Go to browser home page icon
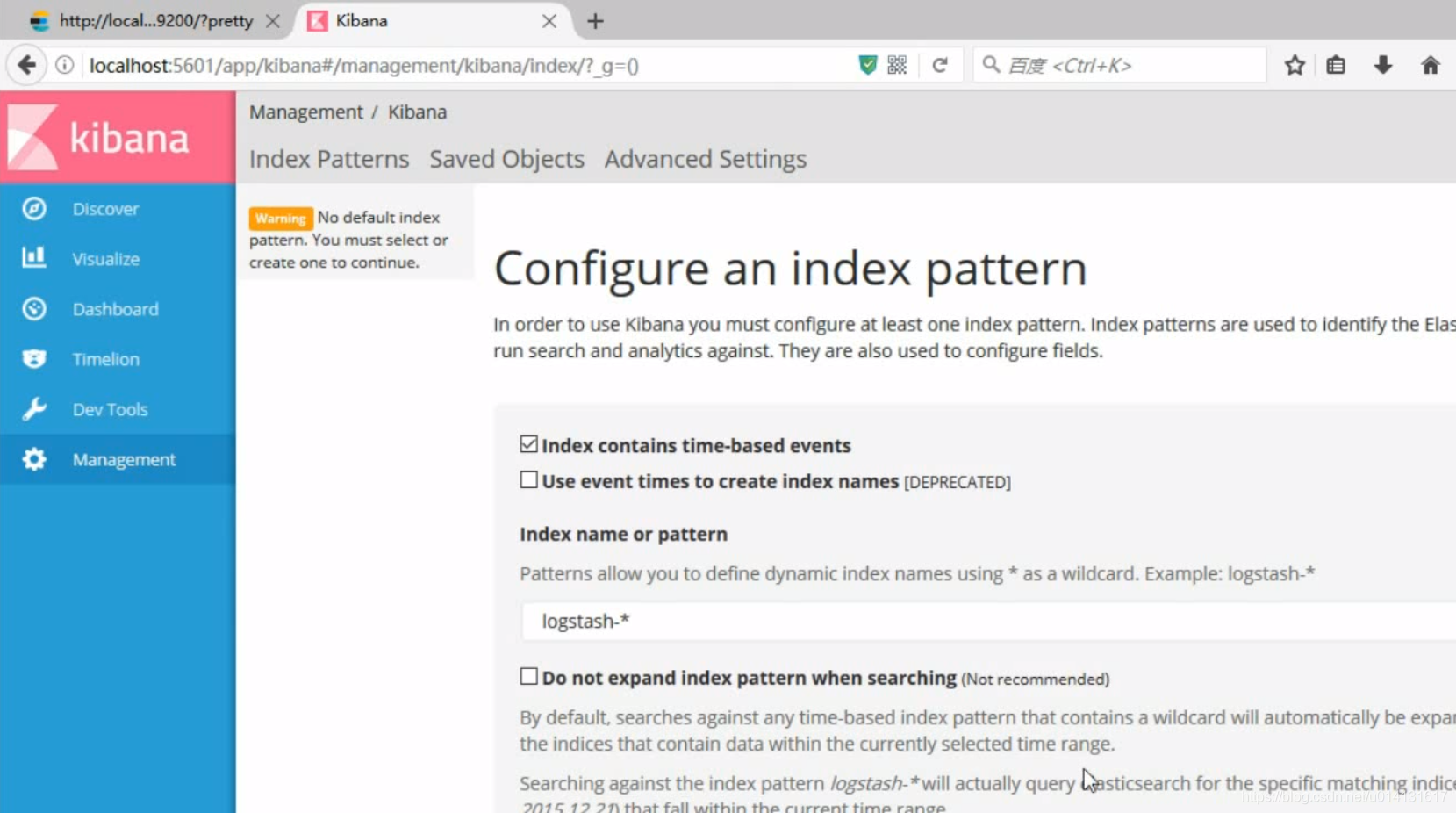This screenshot has height=813, width=1456. [x=1431, y=65]
